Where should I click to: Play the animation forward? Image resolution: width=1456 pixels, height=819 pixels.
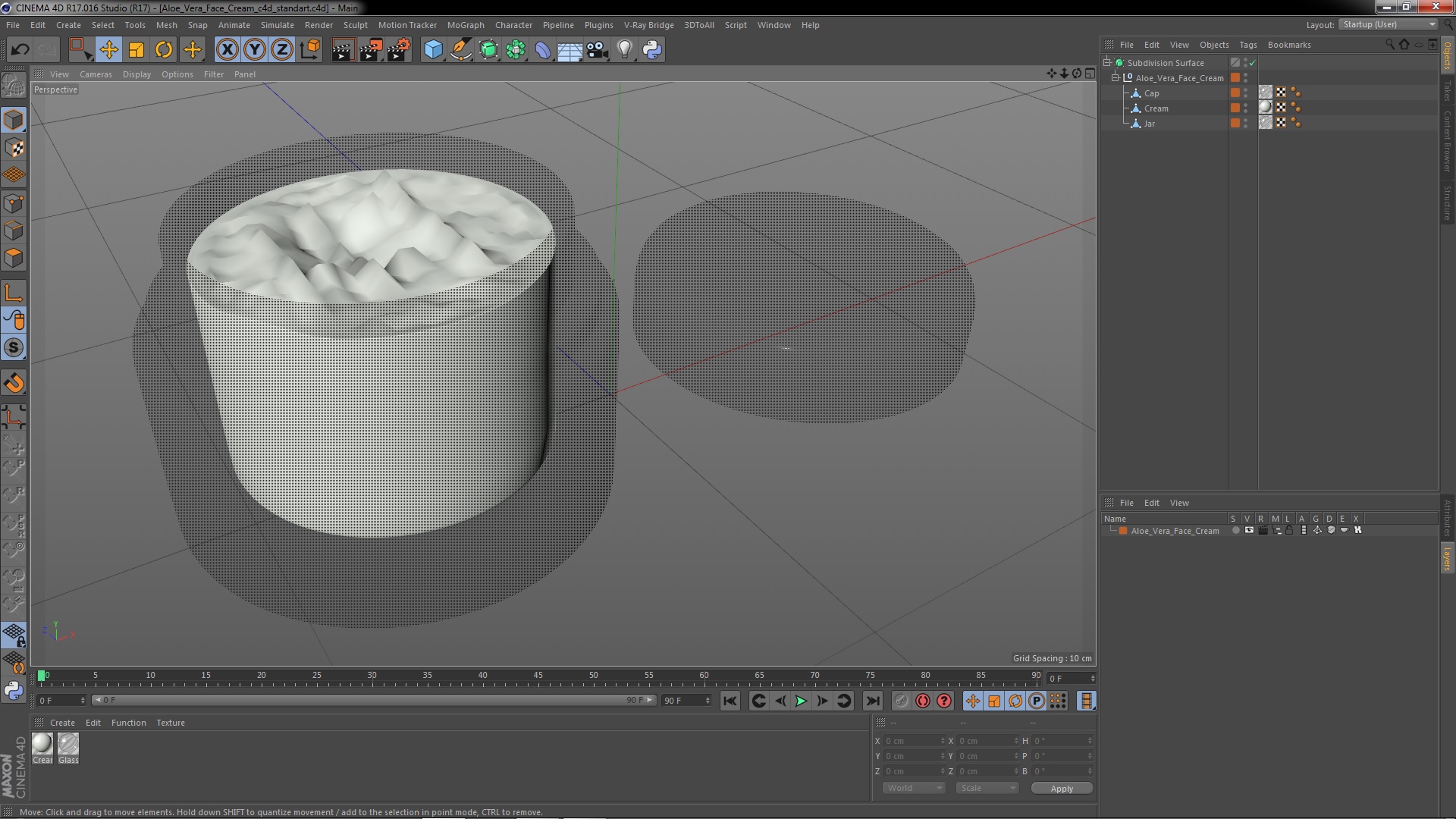click(x=801, y=701)
